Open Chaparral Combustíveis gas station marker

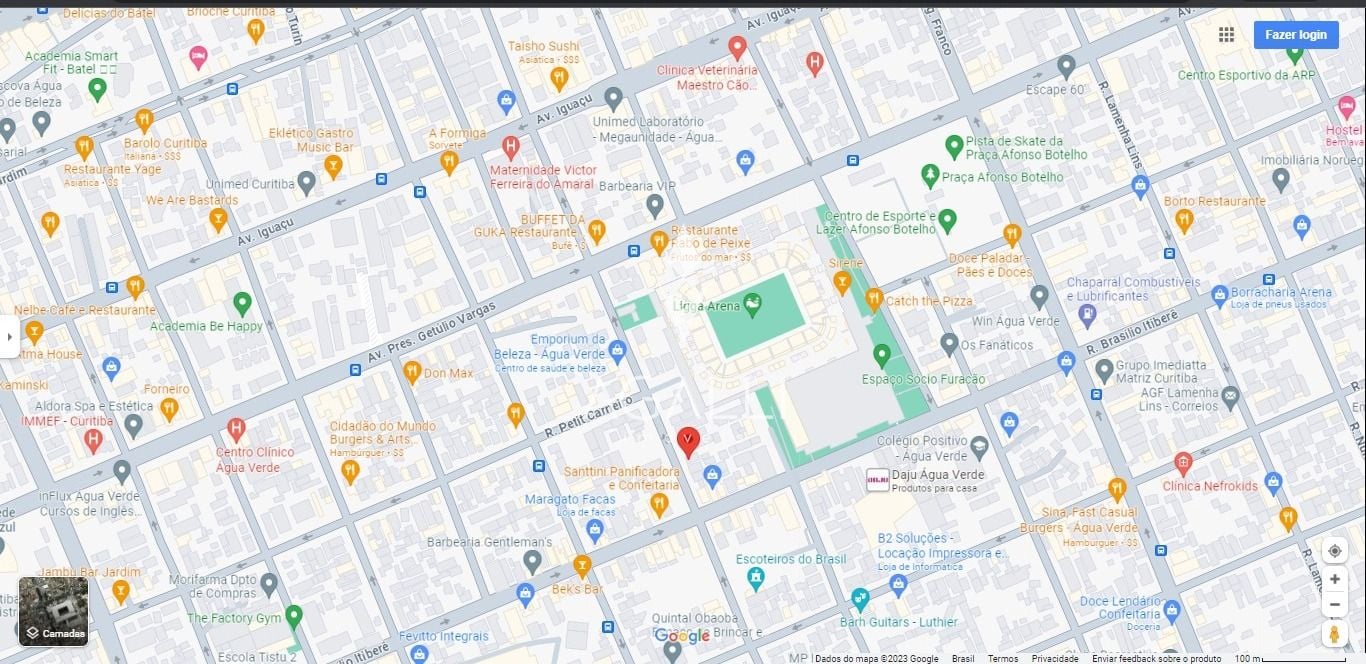(x=1087, y=315)
